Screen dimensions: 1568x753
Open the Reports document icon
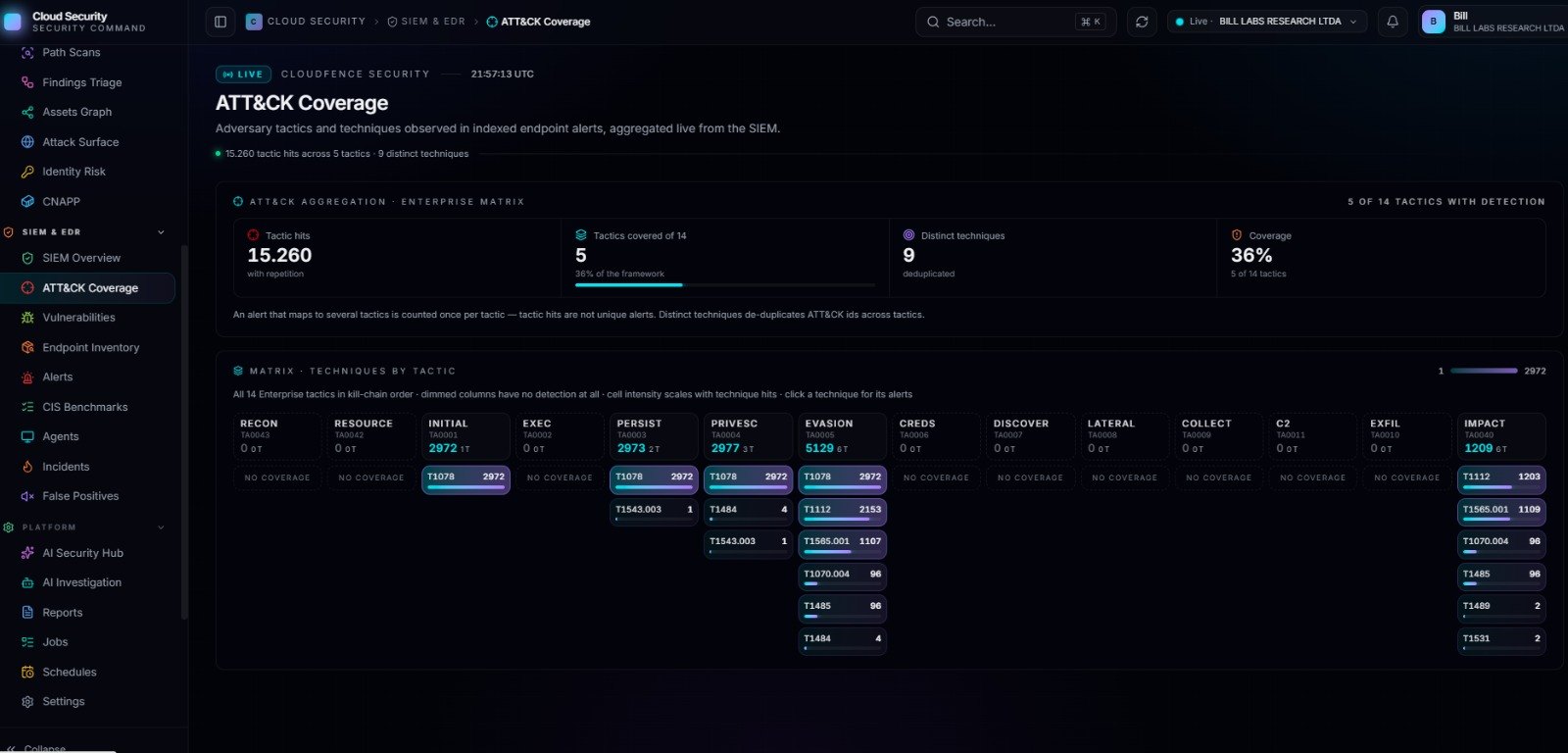point(27,613)
